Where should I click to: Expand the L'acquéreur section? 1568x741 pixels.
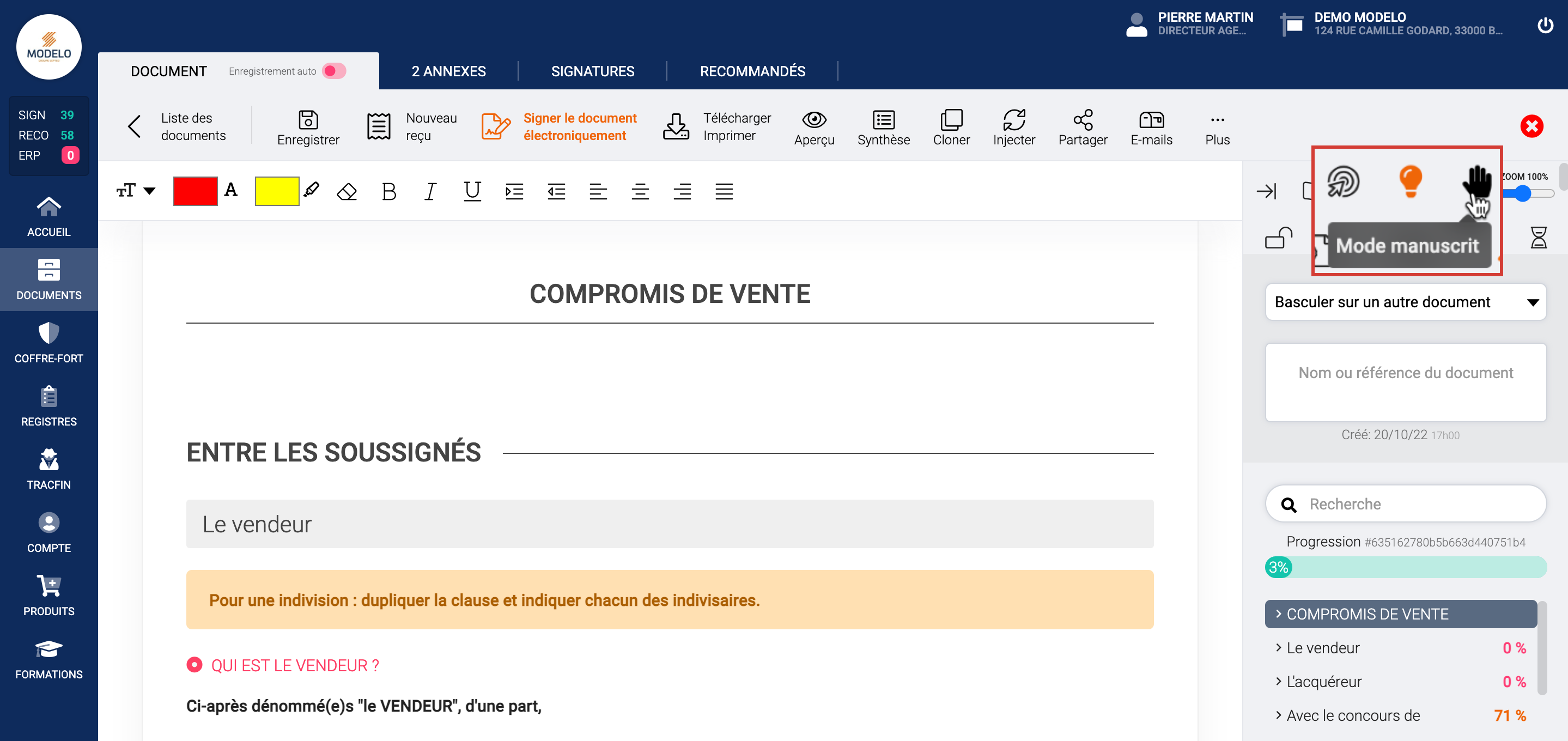[1323, 681]
